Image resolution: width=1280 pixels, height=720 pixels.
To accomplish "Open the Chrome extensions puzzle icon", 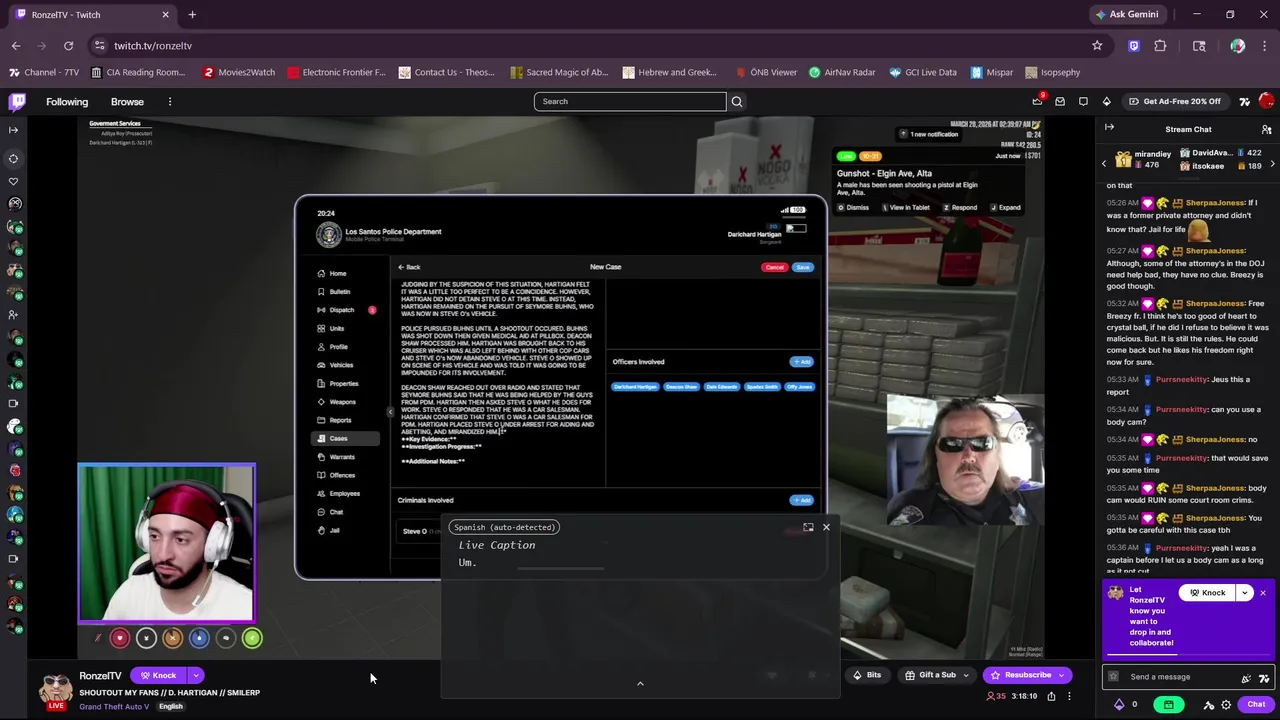I will (1160, 45).
